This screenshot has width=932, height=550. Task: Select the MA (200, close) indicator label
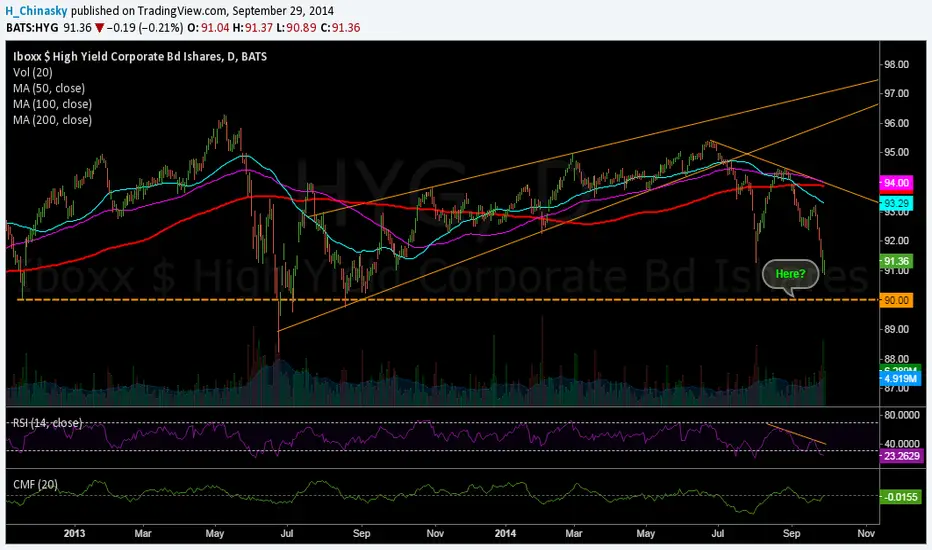coord(52,120)
